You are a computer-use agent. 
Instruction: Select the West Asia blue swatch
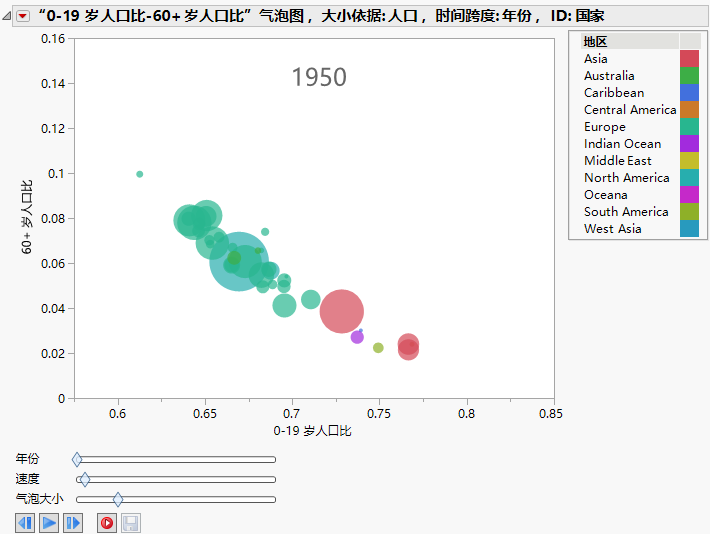689,229
